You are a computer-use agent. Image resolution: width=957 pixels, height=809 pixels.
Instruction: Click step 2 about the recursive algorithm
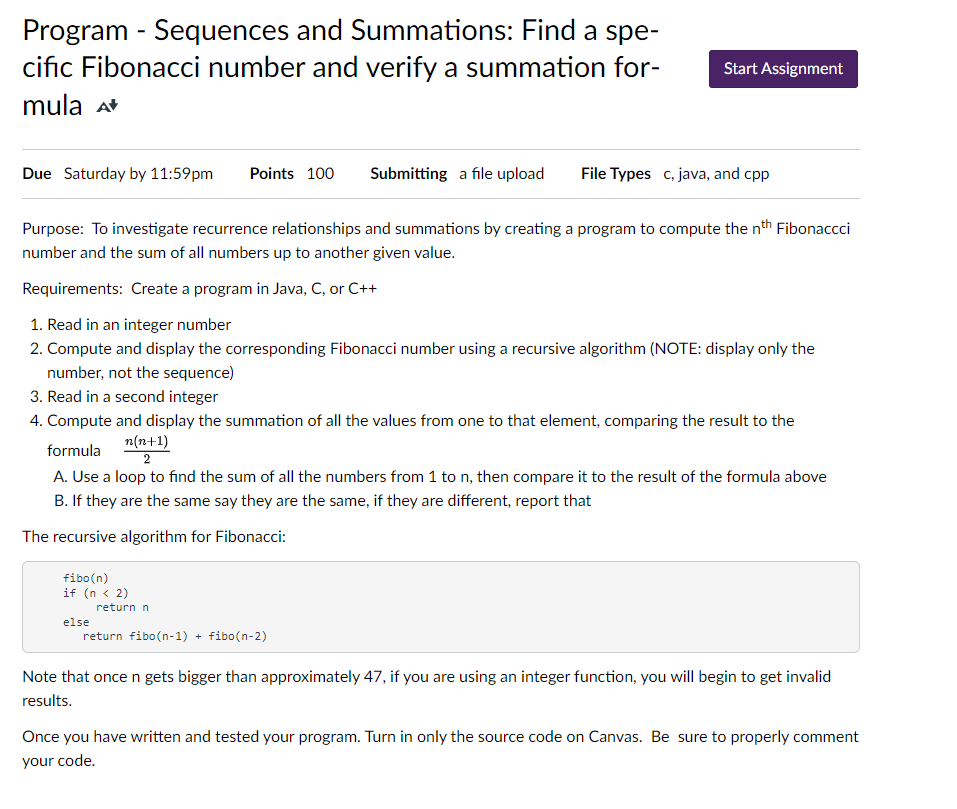(430, 348)
